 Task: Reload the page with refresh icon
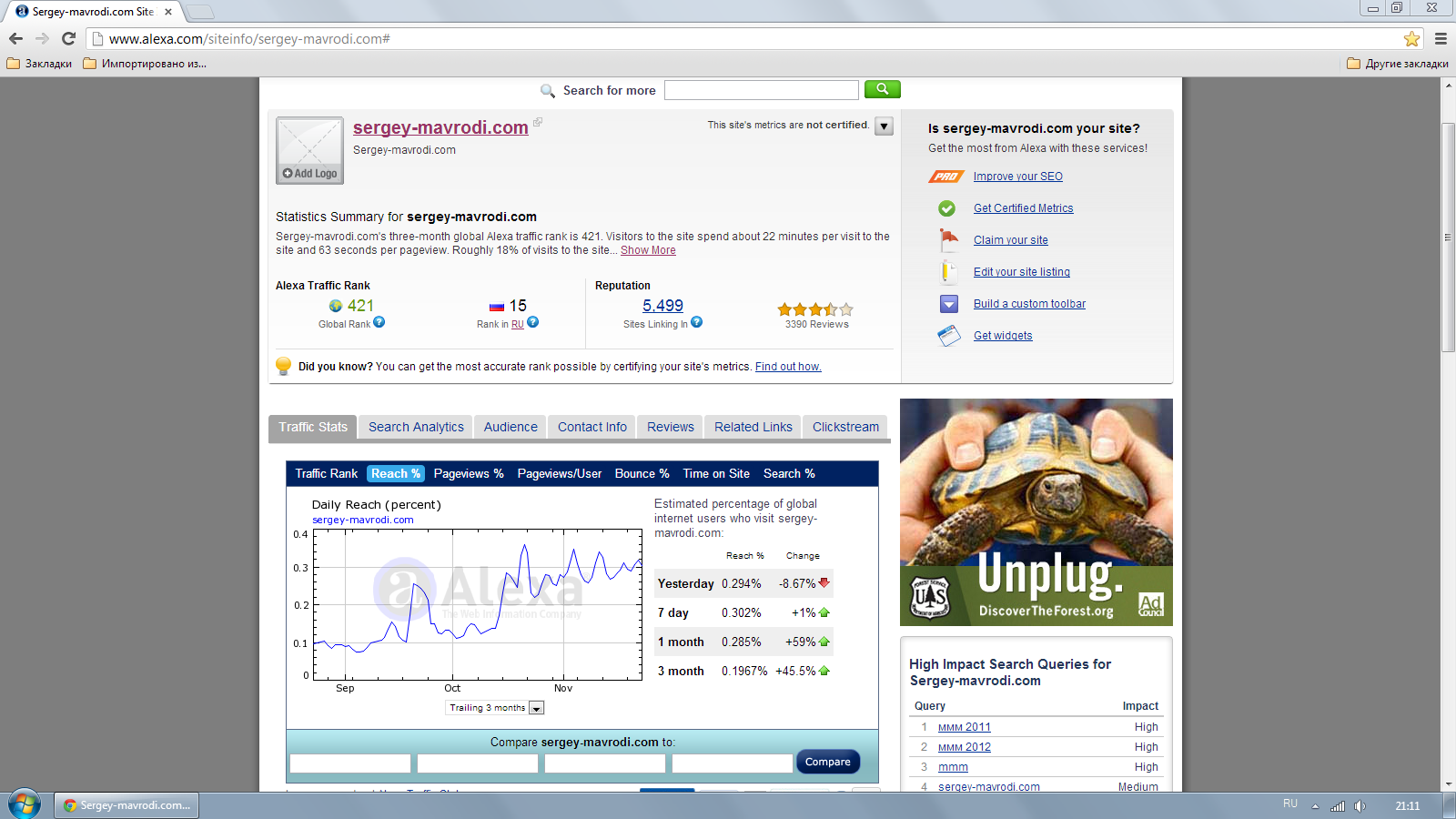[68, 39]
